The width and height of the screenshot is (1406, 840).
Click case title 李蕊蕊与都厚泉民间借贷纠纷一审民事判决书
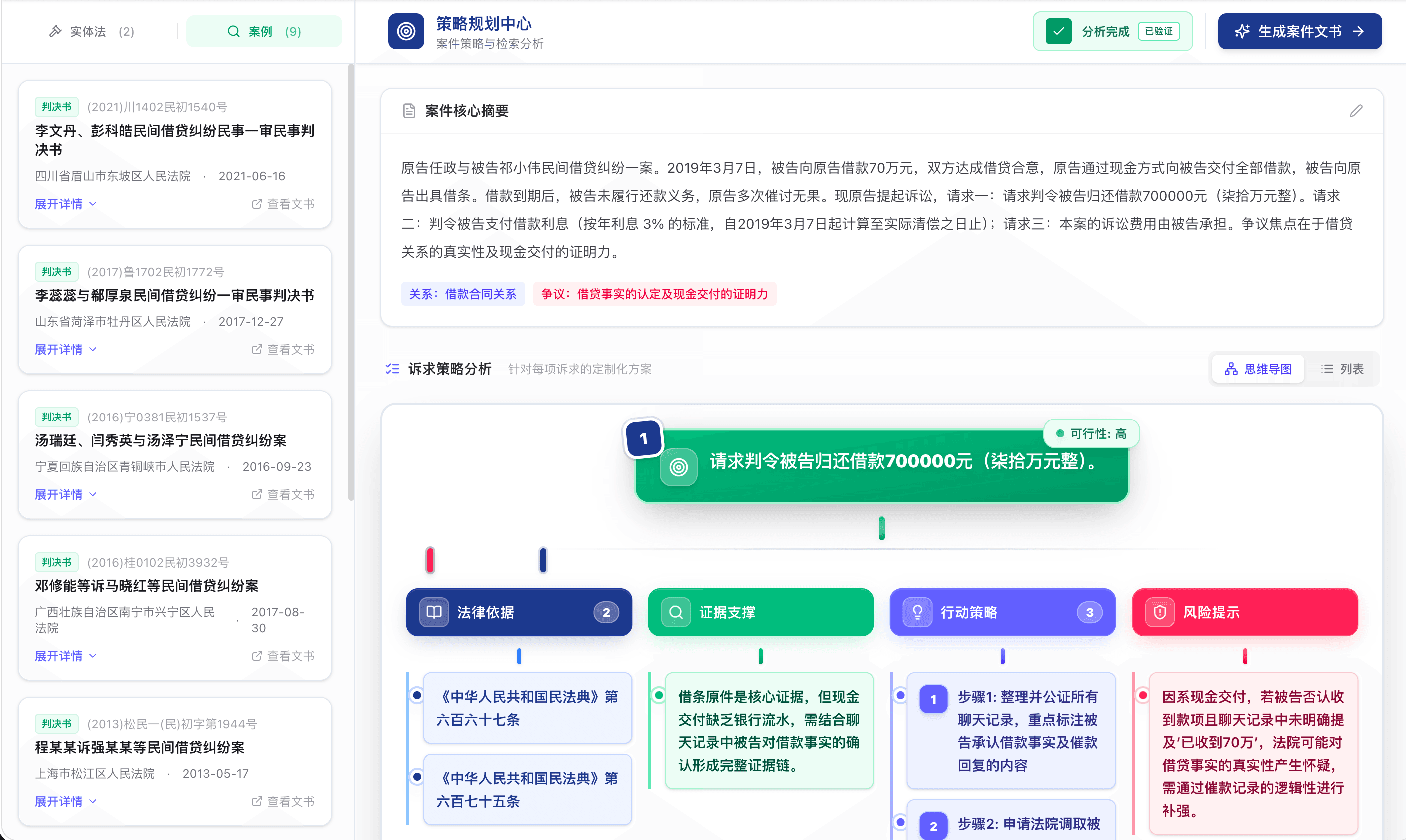pos(174,295)
